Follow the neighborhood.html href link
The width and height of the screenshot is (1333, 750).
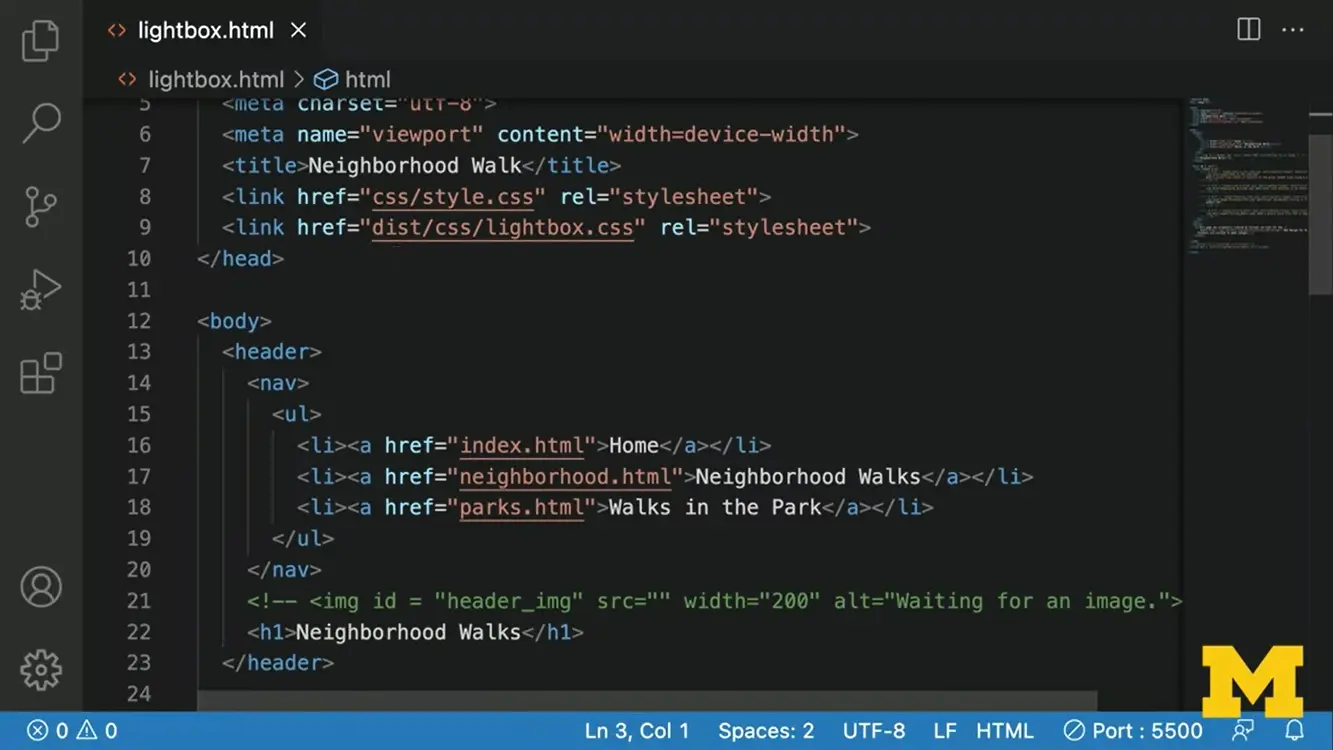(x=565, y=476)
